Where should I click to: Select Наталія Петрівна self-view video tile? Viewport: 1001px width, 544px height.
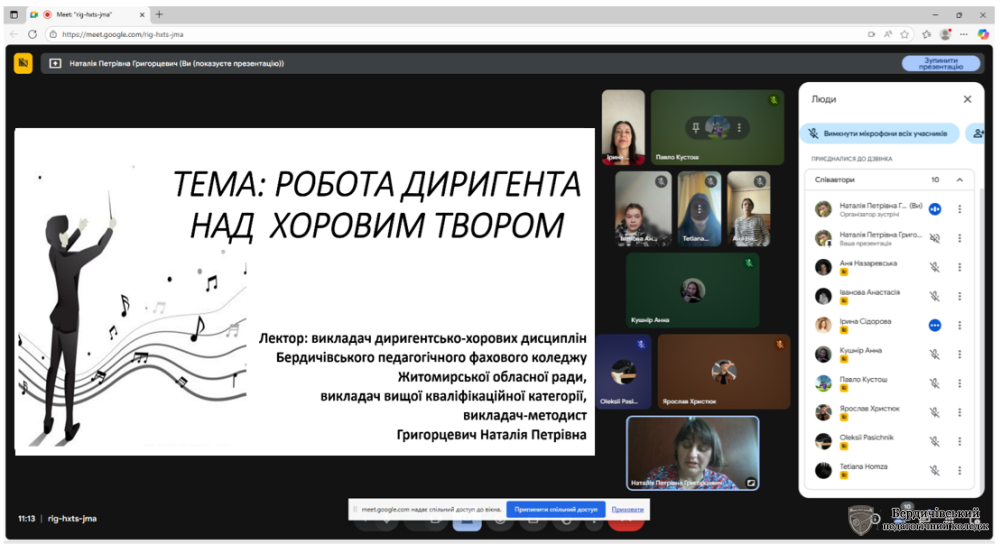pos(692,453)
